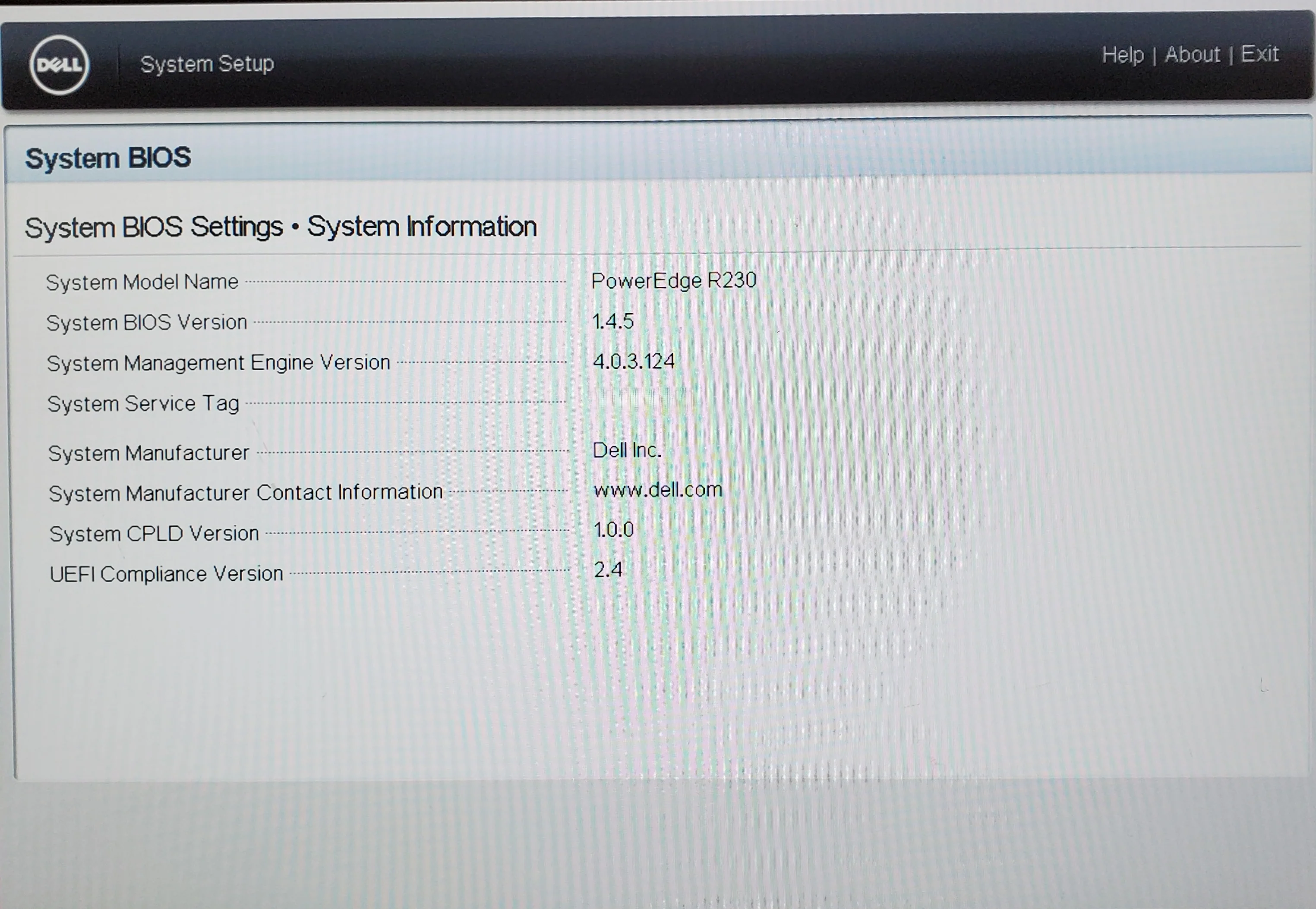Open the Help link
This screenshot has width=1316, height=909.
click(1122, 55)
